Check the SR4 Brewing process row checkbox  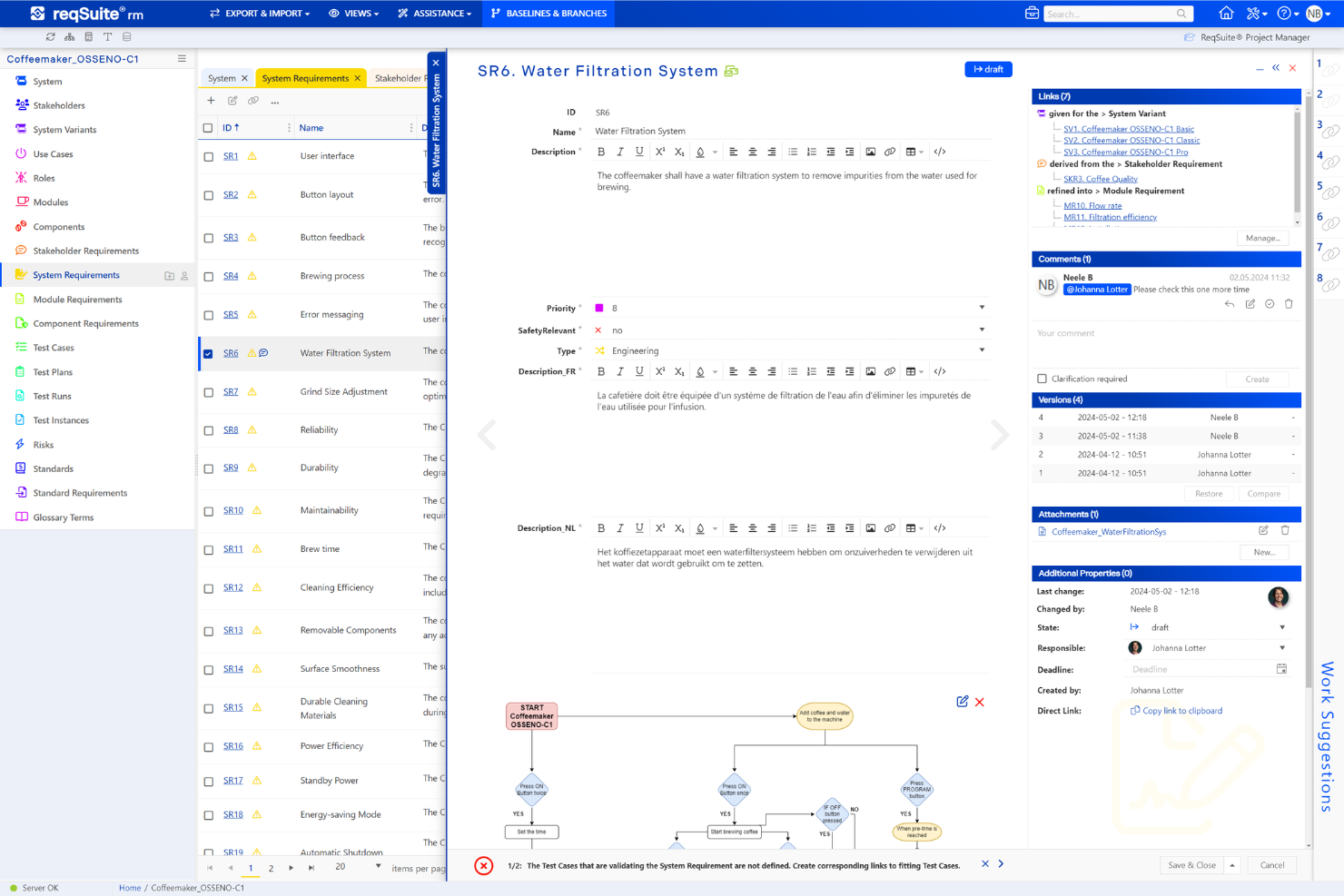point(208,276)
